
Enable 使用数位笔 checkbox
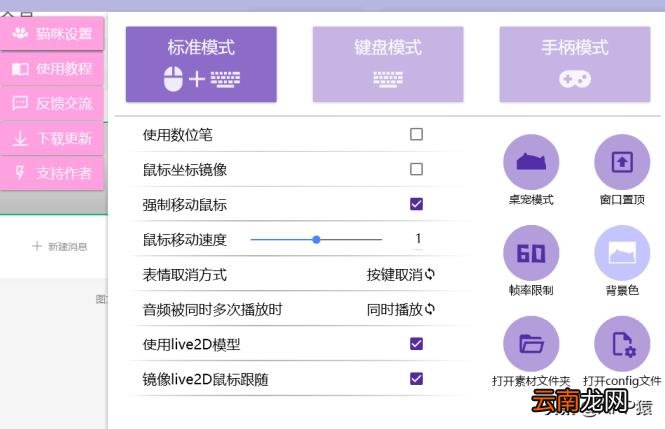click(x=416, y=134)
